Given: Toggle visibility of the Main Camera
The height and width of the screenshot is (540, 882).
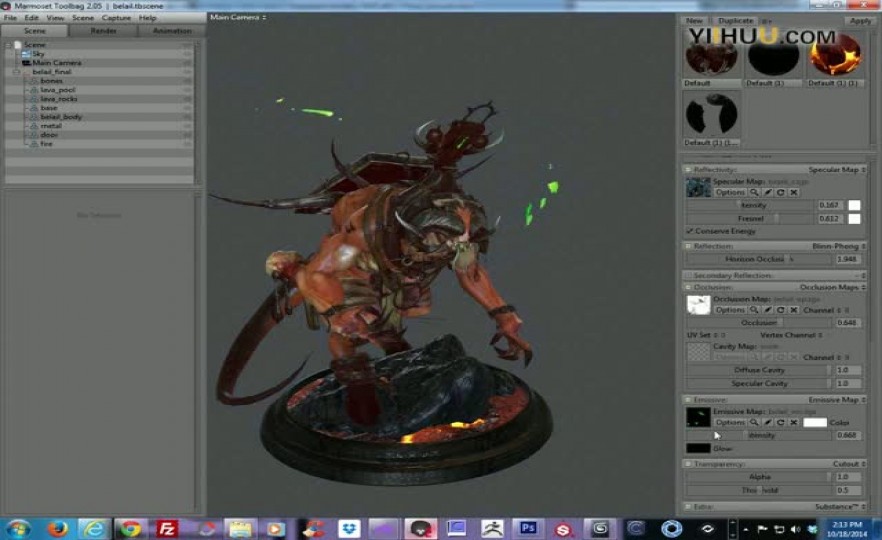Looking at the screenshot, I should pyautogui.click(x=187, y=63).
